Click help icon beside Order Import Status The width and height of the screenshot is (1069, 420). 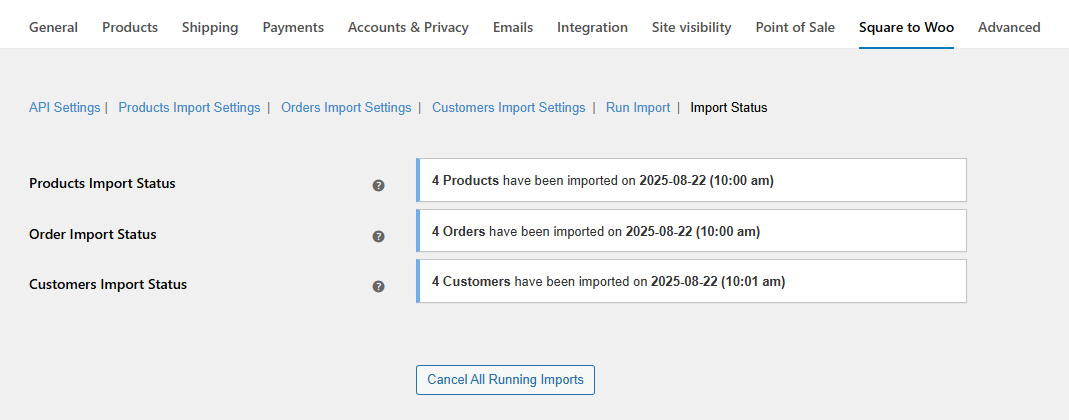point(378,236)
